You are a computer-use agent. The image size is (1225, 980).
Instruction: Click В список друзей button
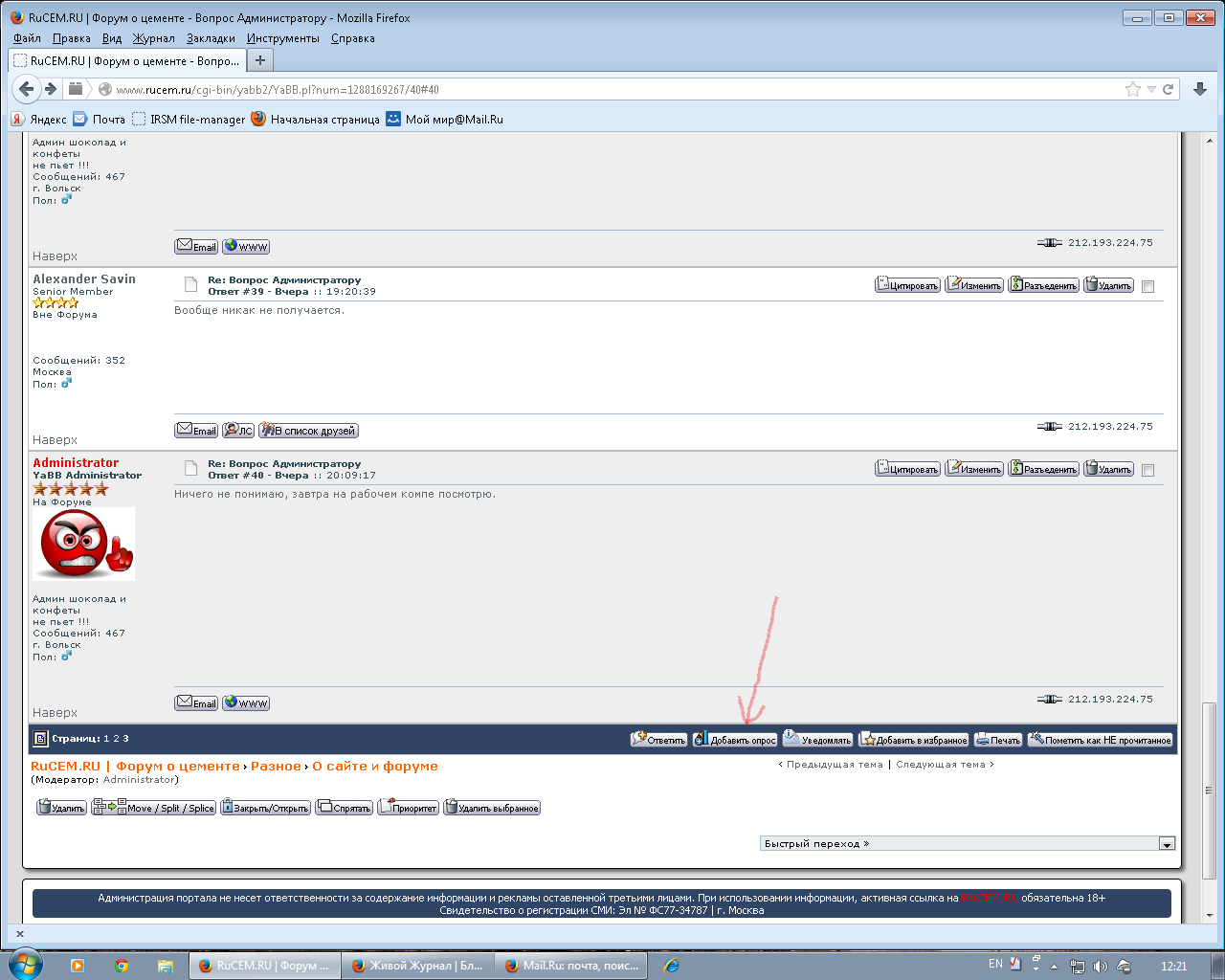(x=308, y=431)
